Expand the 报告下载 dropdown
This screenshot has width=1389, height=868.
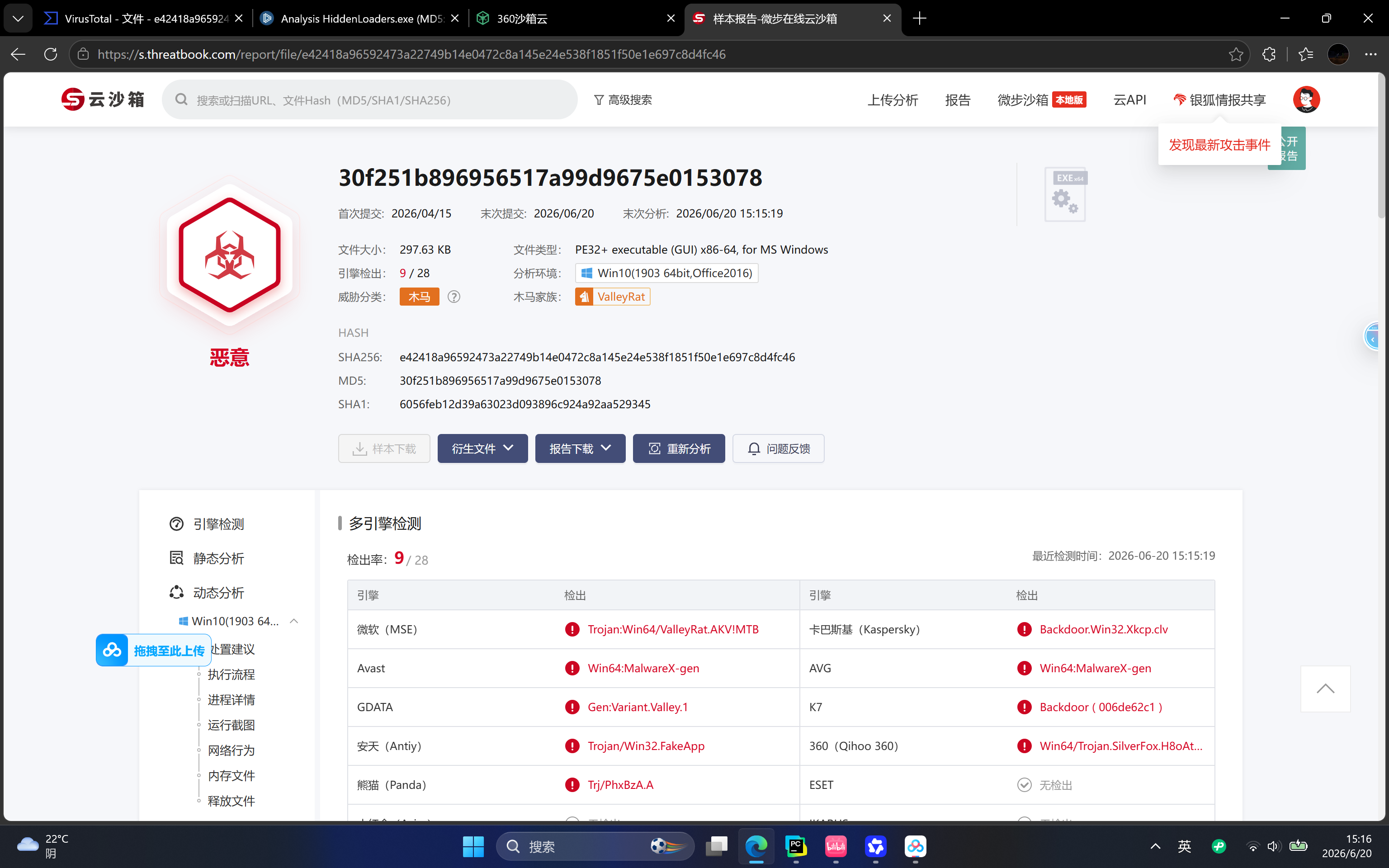click(580, 448)
